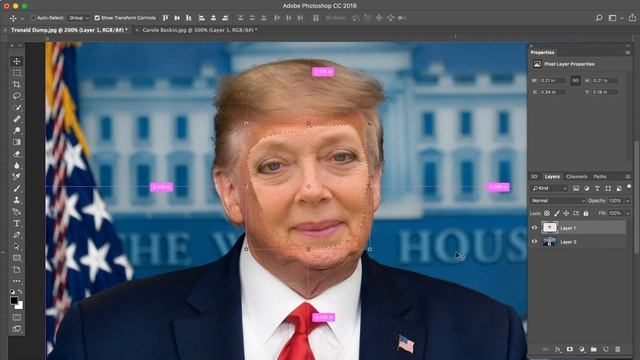Click the Create new layer icon
This screenshot has height=360, width=640.
pos(606,349)
